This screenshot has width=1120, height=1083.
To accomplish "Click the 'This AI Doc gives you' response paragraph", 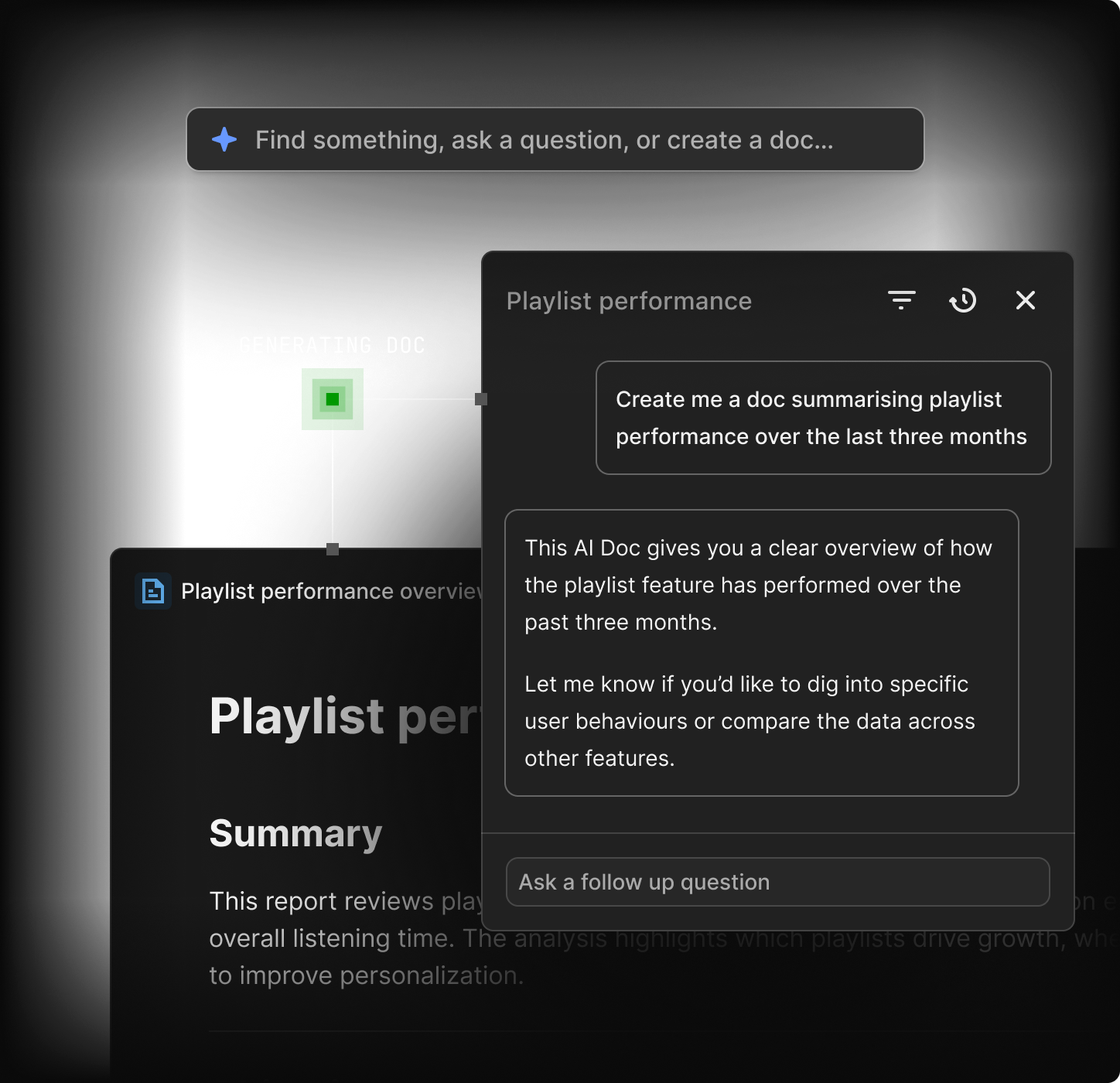I will (x=758, y=585).
